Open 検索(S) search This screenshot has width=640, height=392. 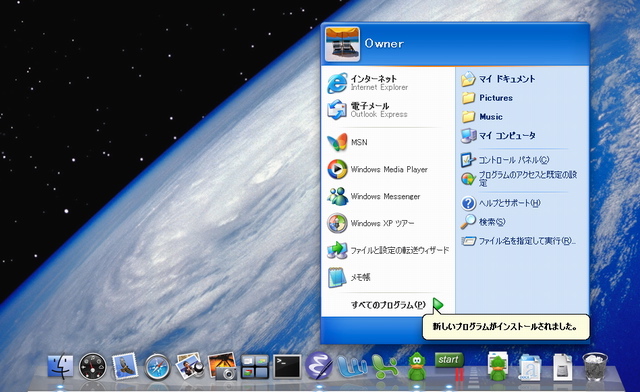point(483,222)
